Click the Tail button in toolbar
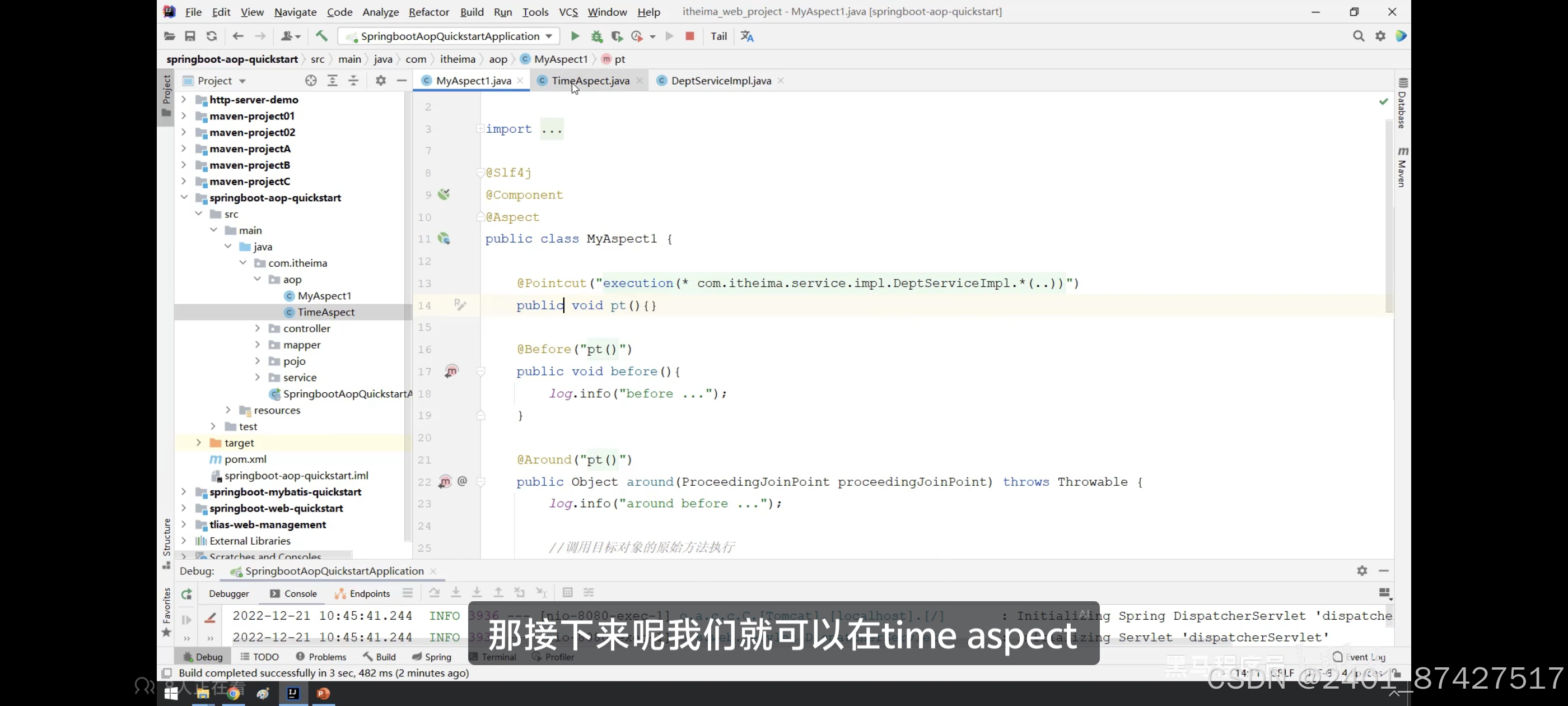 point(718,36)
